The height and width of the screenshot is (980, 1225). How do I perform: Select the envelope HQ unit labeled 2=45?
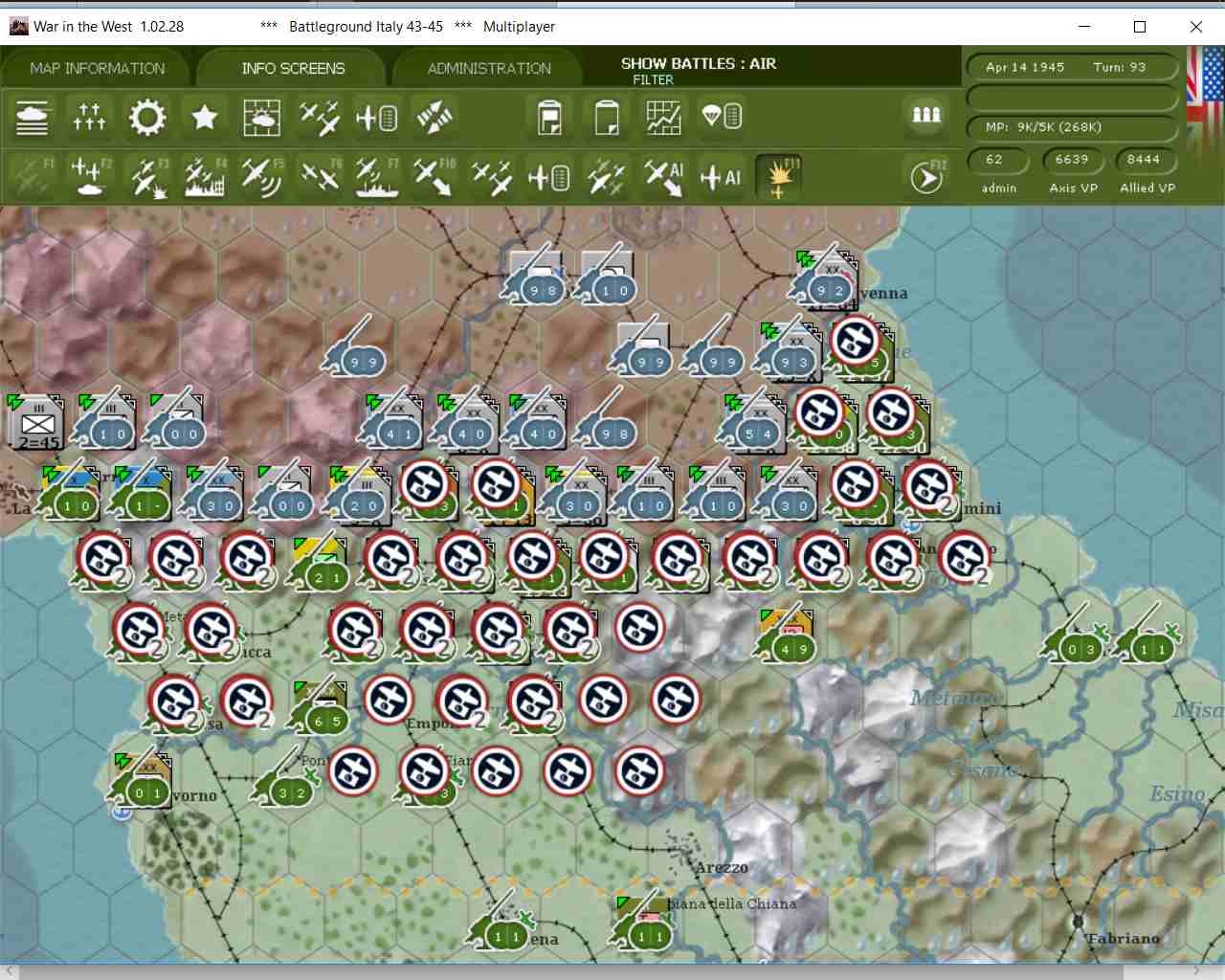tap(38, 422)
